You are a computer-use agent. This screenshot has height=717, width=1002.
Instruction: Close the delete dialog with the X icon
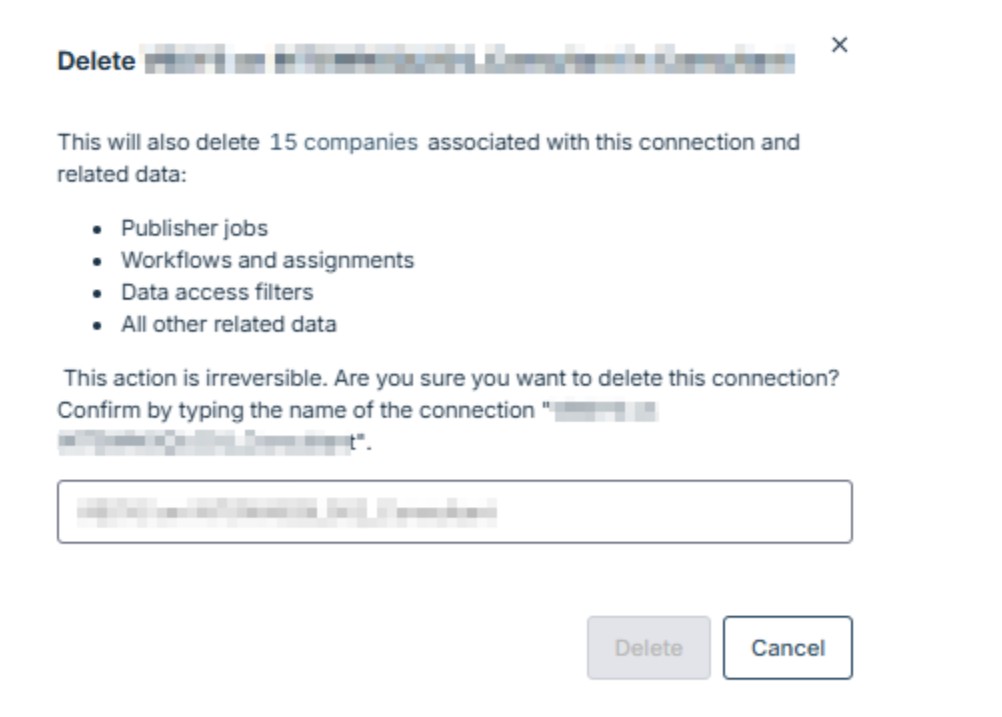pyautogui.click(x=840, y=45)
